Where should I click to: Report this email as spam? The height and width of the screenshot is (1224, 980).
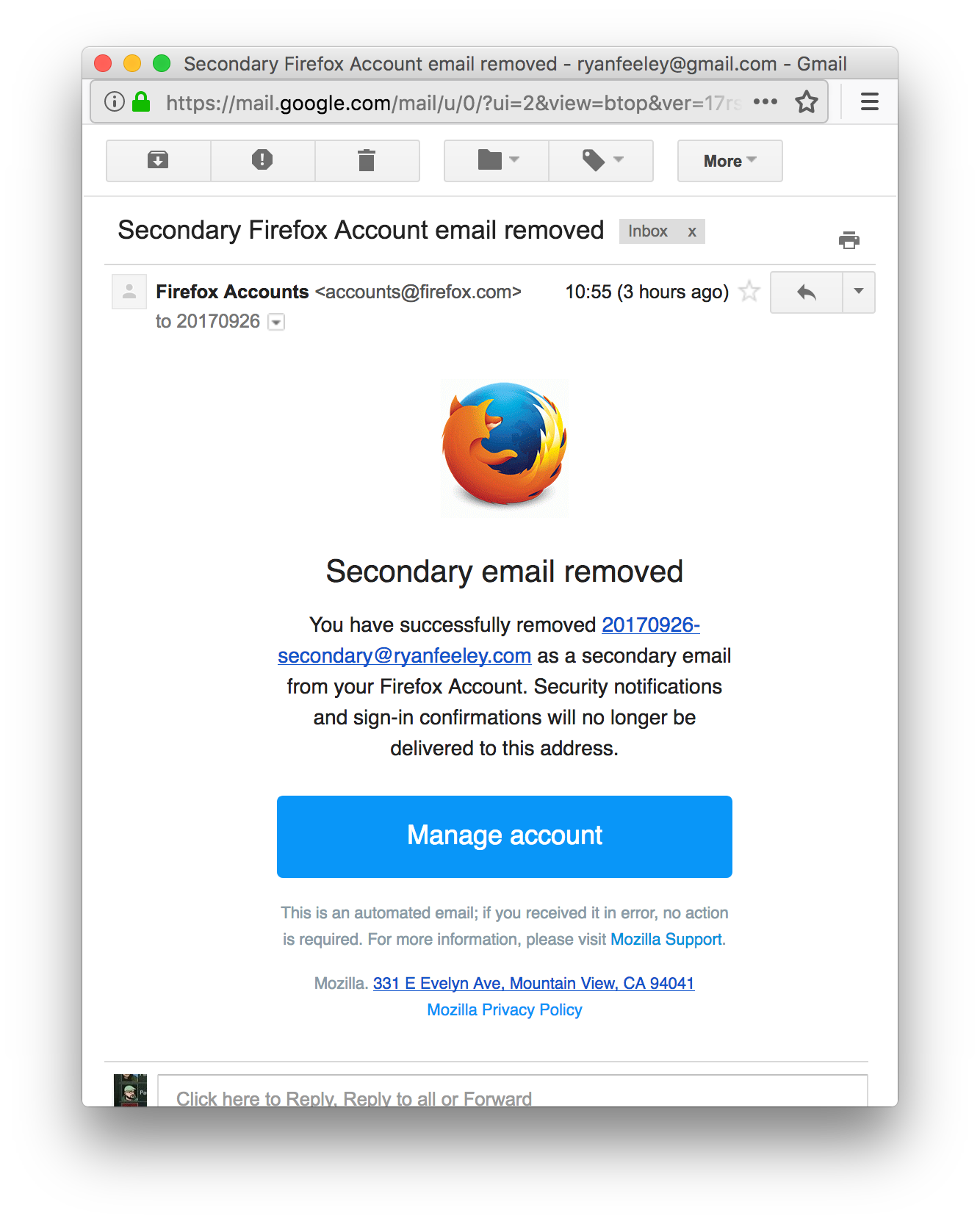(x=262, y=160)
